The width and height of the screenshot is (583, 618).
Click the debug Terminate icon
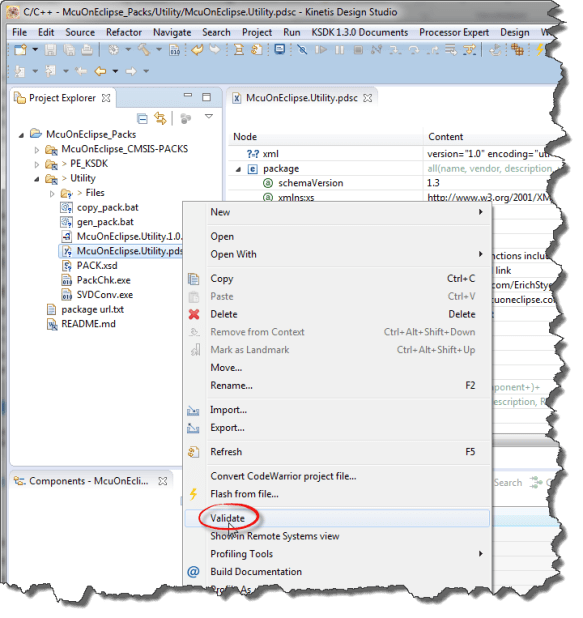click(358, 50)
